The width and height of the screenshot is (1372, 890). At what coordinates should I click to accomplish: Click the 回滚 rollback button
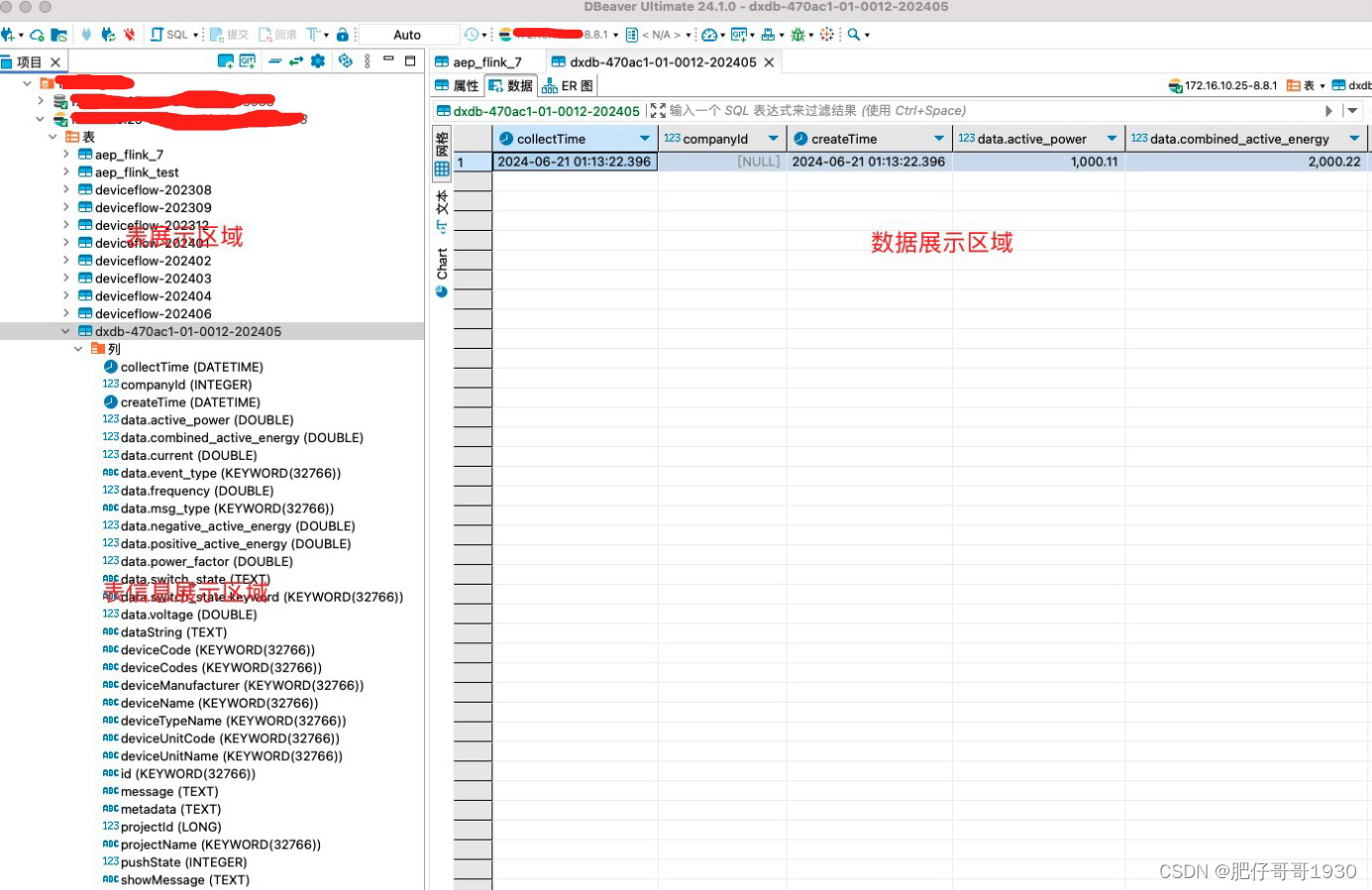pos(277,35)
